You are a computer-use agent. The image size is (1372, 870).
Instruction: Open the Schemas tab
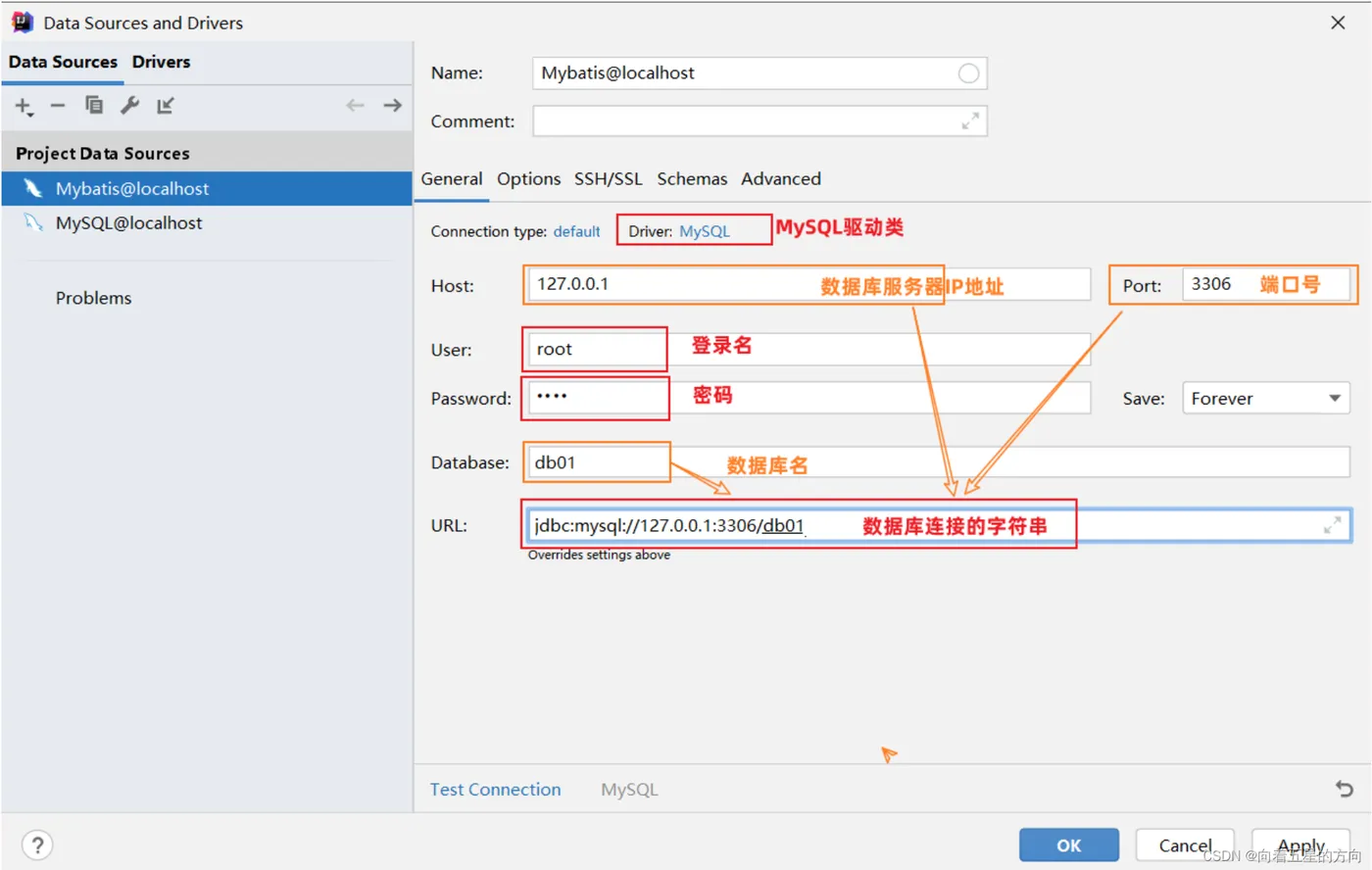(x=692, y=179)
